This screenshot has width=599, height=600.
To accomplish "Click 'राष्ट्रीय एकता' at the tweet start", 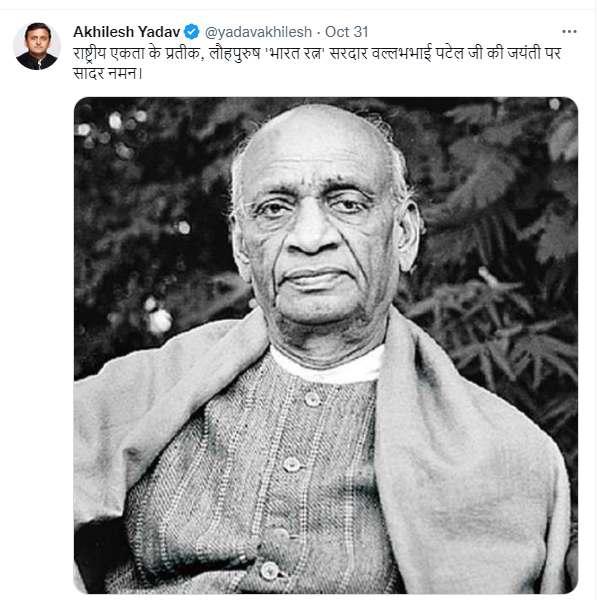I will (x=109, y=54).
